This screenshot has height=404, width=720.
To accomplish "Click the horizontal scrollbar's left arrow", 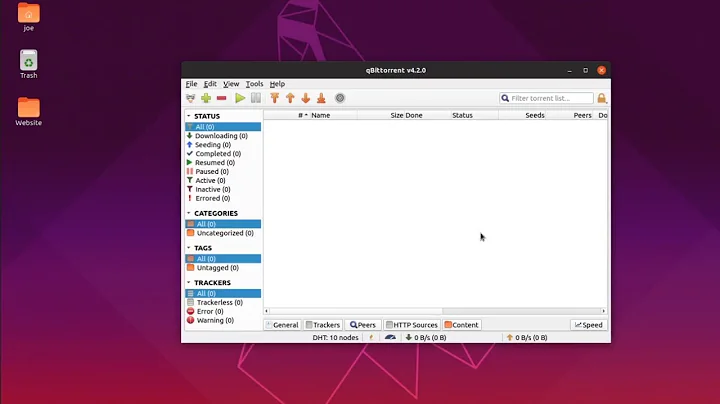I will pyautogui.click(x=266, y=311).
